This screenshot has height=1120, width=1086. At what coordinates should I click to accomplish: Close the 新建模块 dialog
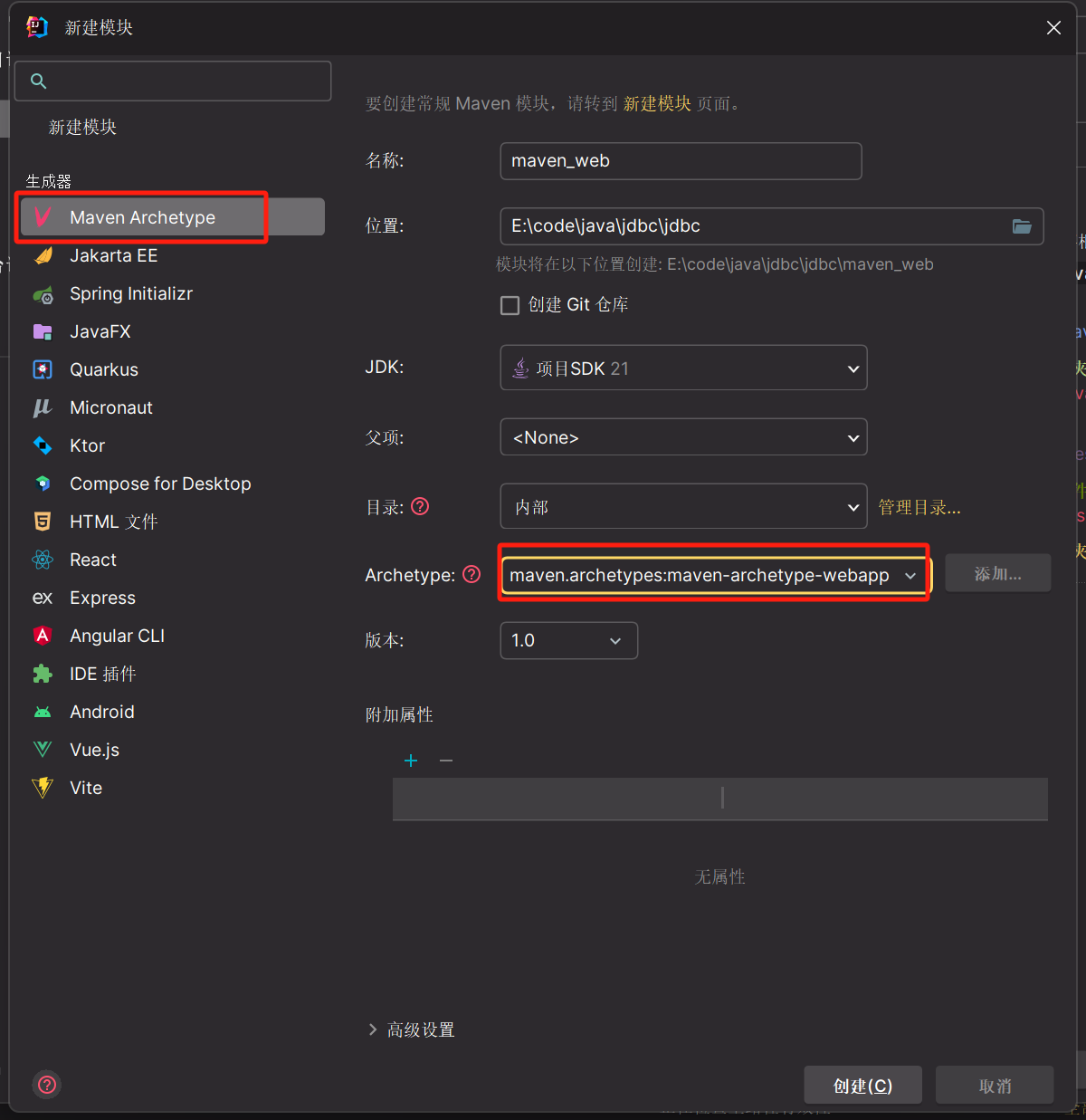pos(1053,28)
